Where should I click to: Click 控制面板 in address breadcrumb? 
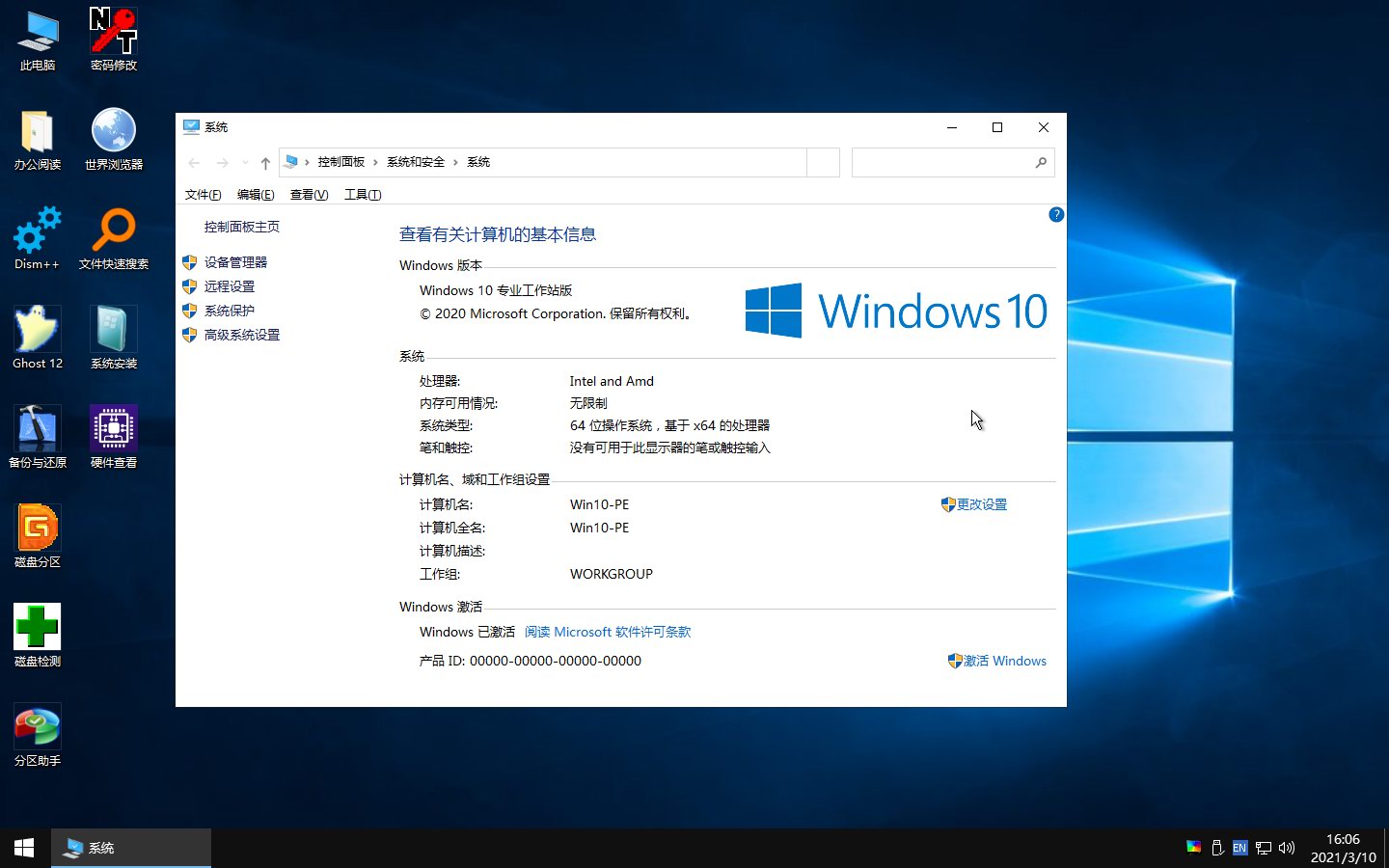coord(341,162)
